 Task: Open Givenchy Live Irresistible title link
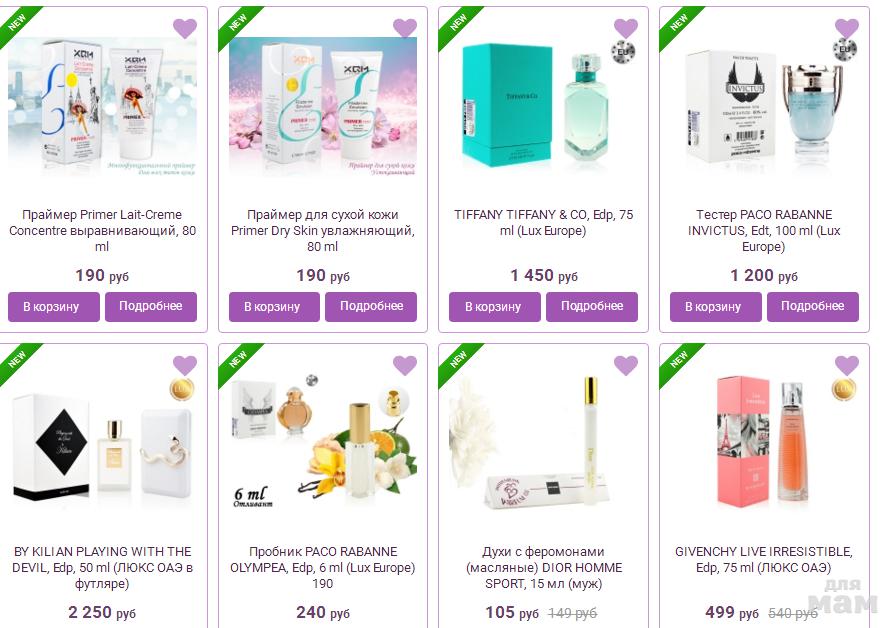[764, 560]
